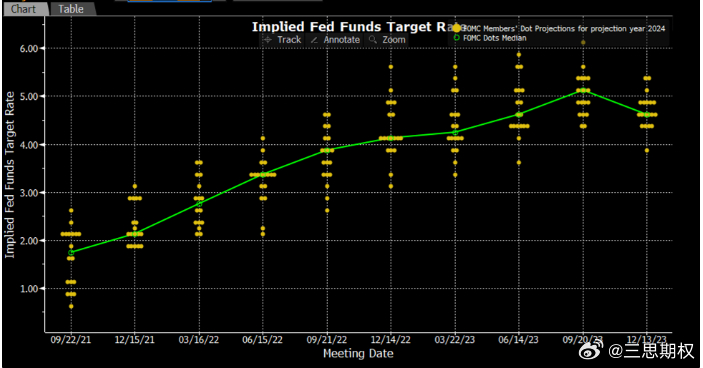Image resolution: width=703 pixels, height=368 pixels.
Task: Click the median marker at 06/14/23
Action: click(x=519, y=114)
